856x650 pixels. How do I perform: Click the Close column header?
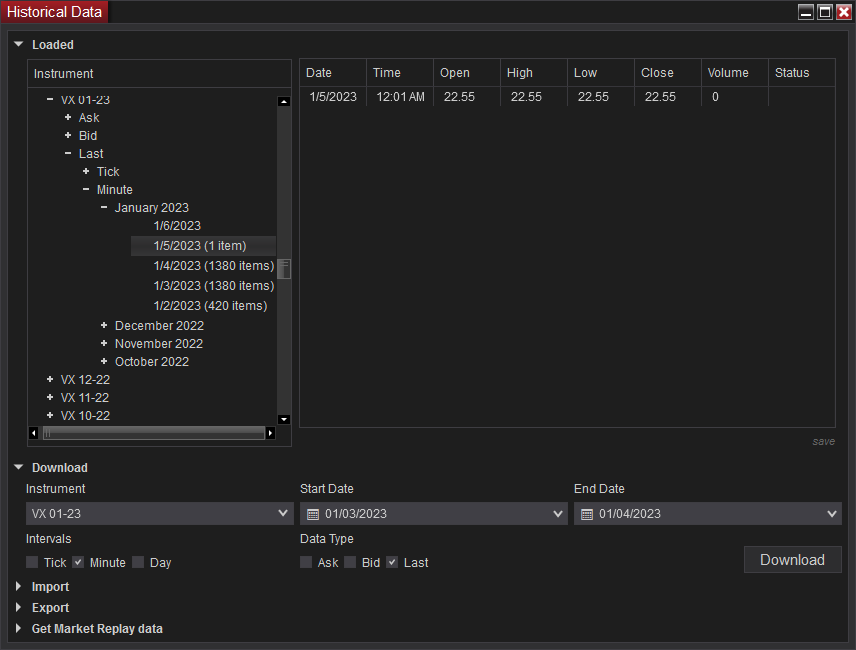tap(668, 73)
